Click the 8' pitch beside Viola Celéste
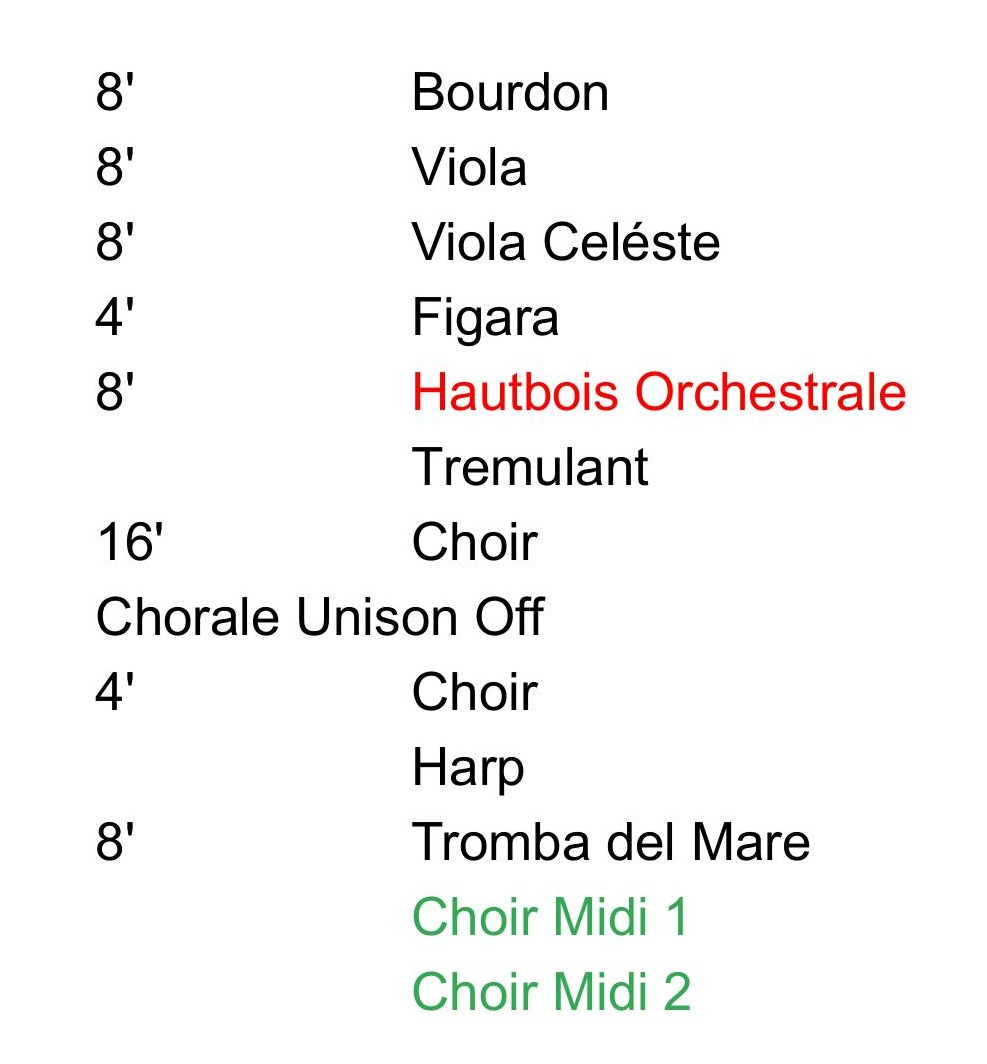The image size is (987, 1064). tap(115, 243)
